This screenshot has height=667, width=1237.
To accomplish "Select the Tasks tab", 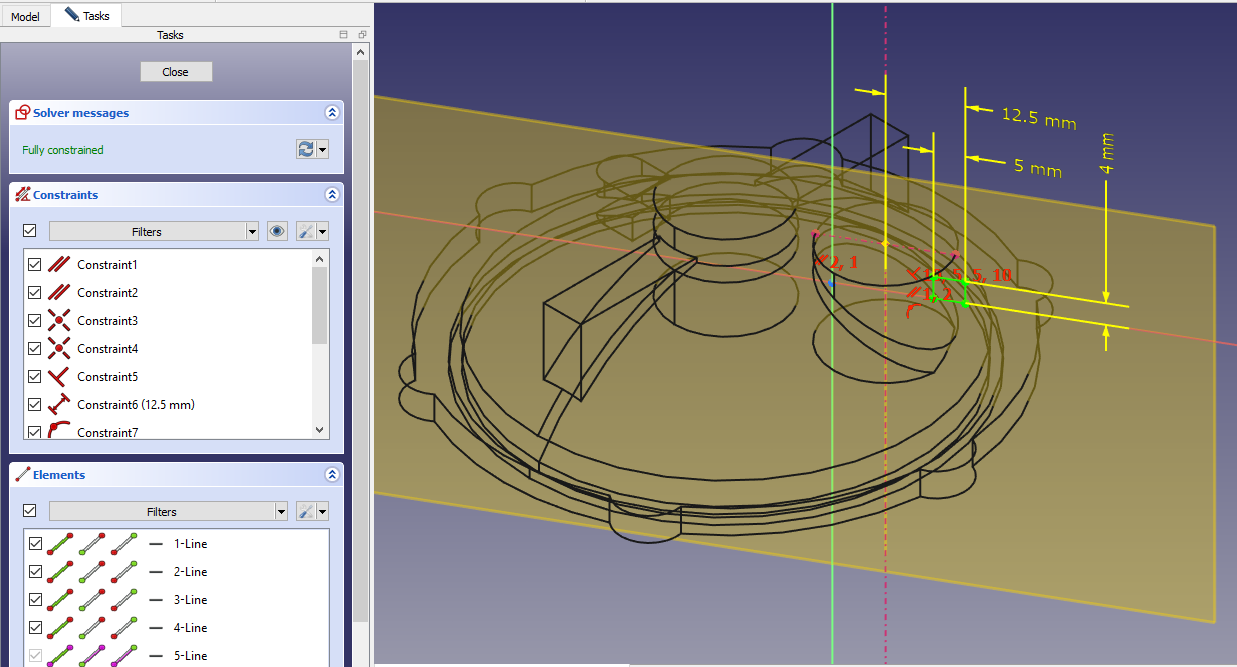I will coord(87,16).
